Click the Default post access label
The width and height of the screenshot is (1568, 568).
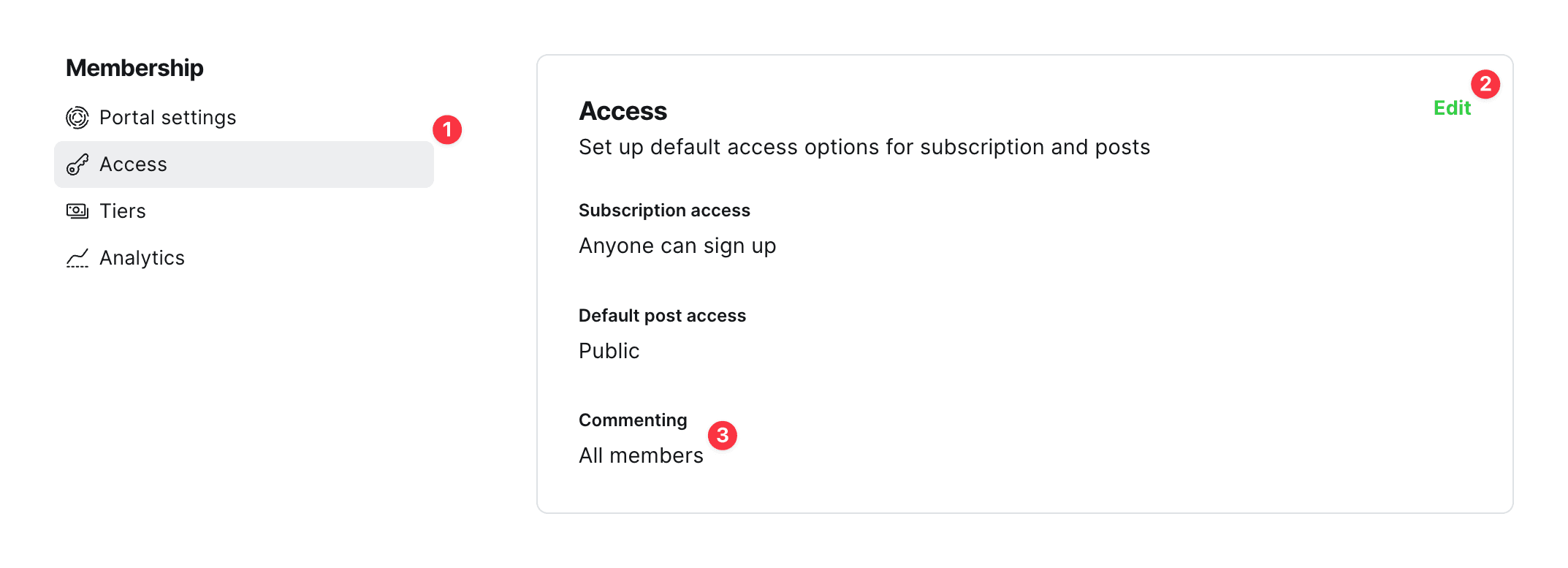[662, 316]
